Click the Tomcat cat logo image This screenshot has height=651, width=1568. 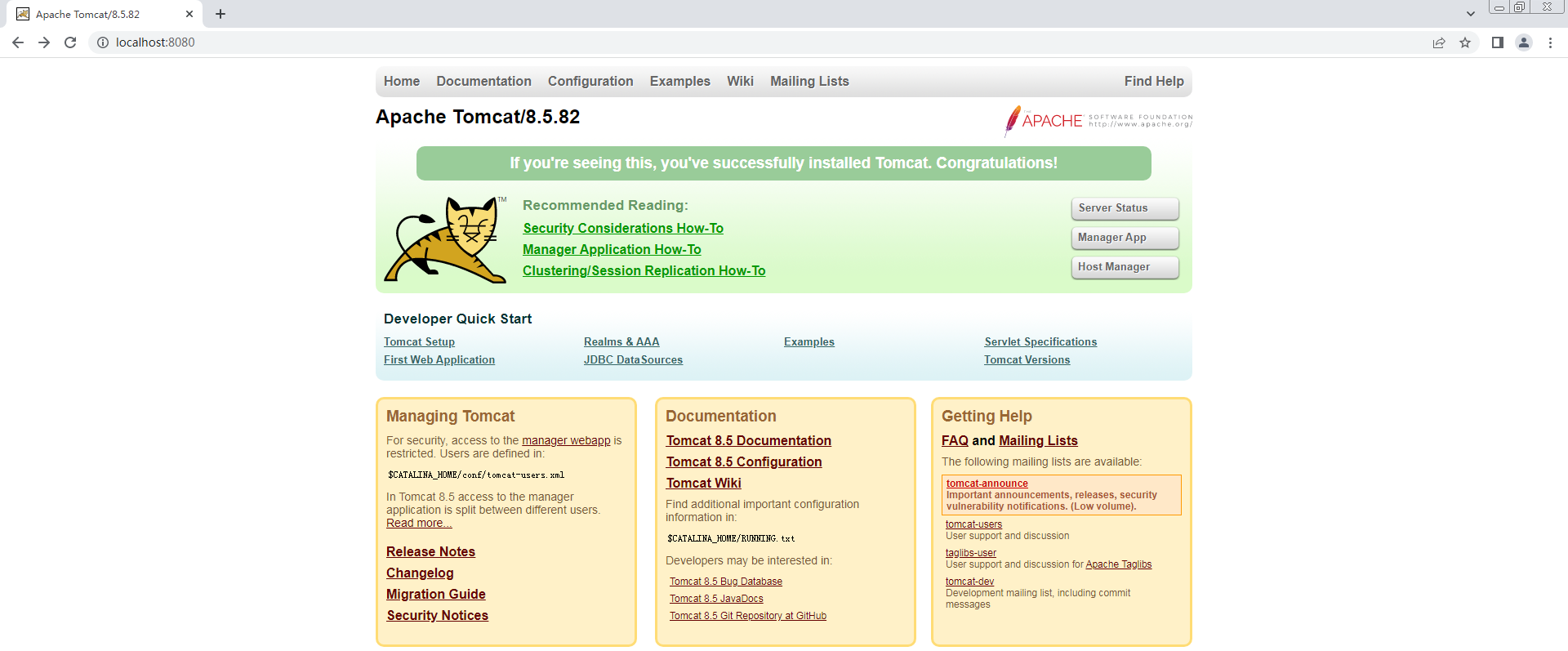[446, 239]
